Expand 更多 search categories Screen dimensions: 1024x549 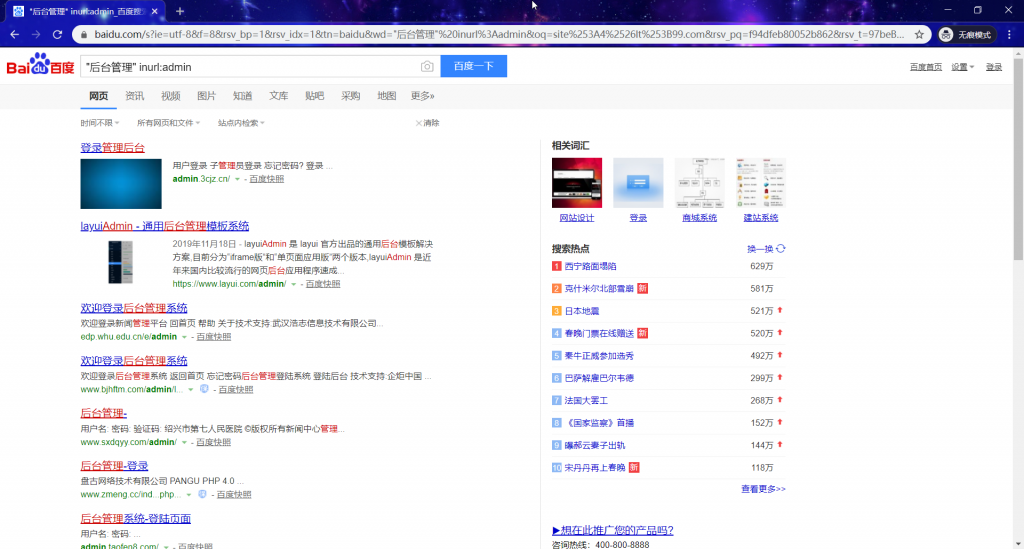(x=423, y=96)
